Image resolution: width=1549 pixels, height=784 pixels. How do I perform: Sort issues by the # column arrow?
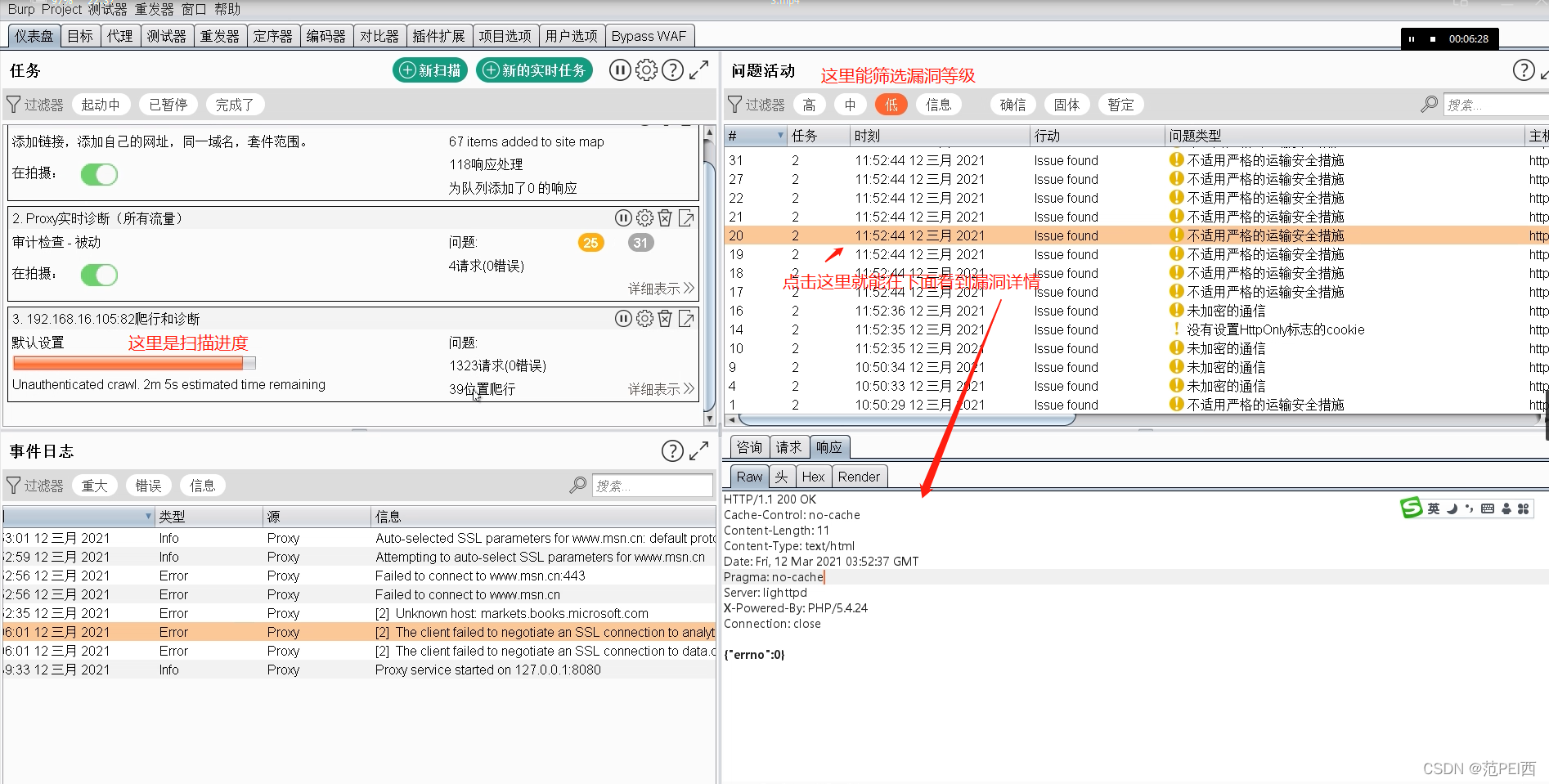pyautogui.click(x=780, y=136)
